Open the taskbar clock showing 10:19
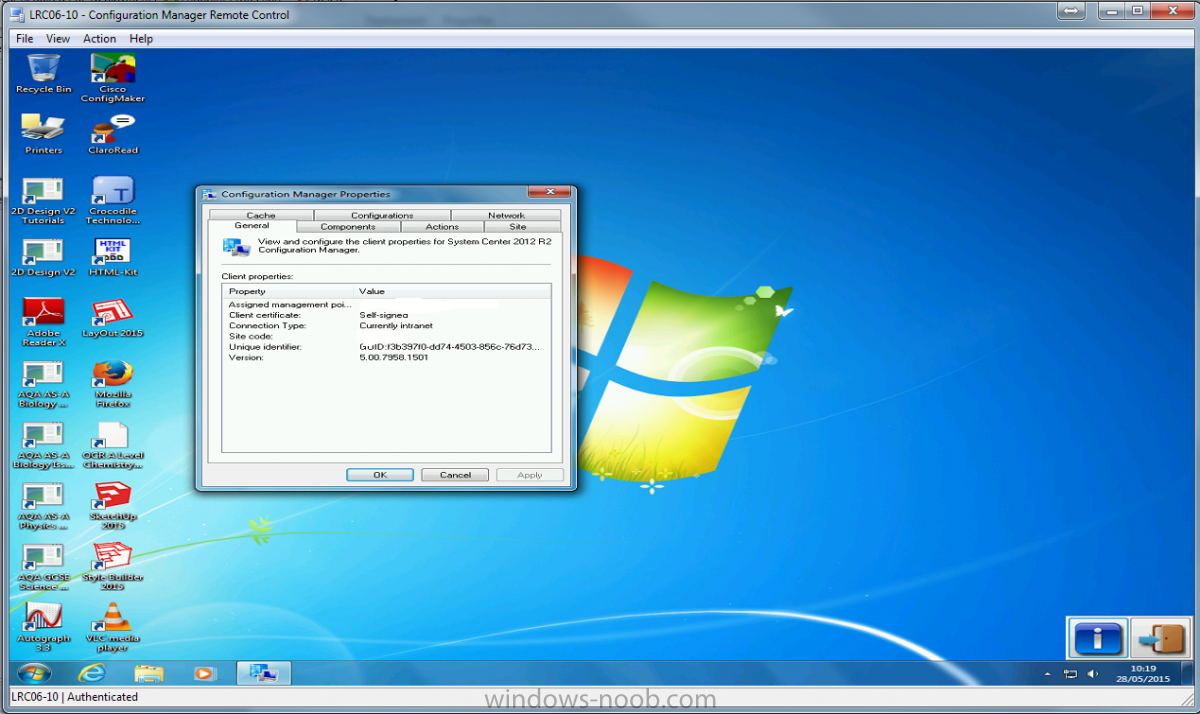 click(1143, 673)
